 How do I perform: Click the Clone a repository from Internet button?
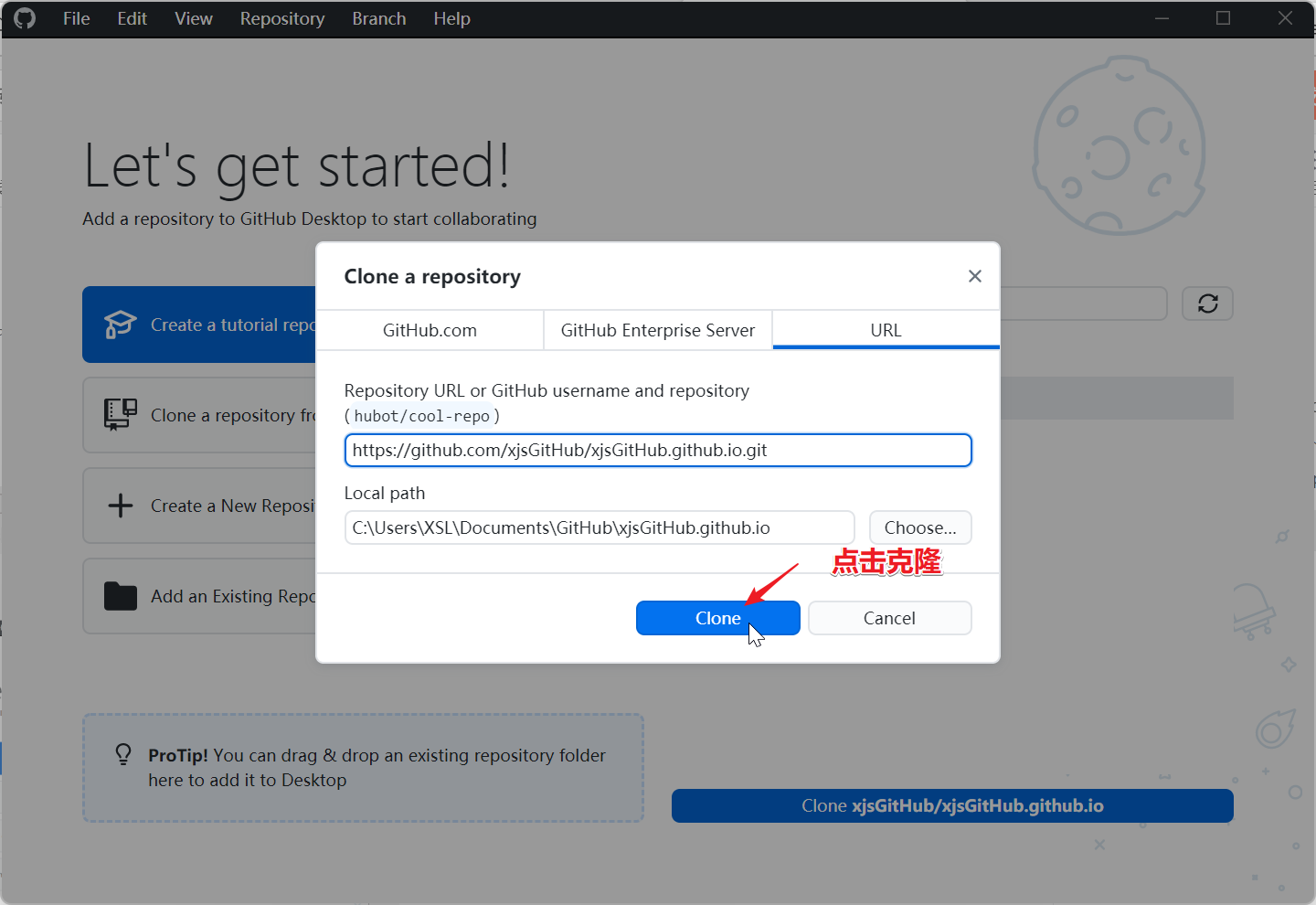199,415
